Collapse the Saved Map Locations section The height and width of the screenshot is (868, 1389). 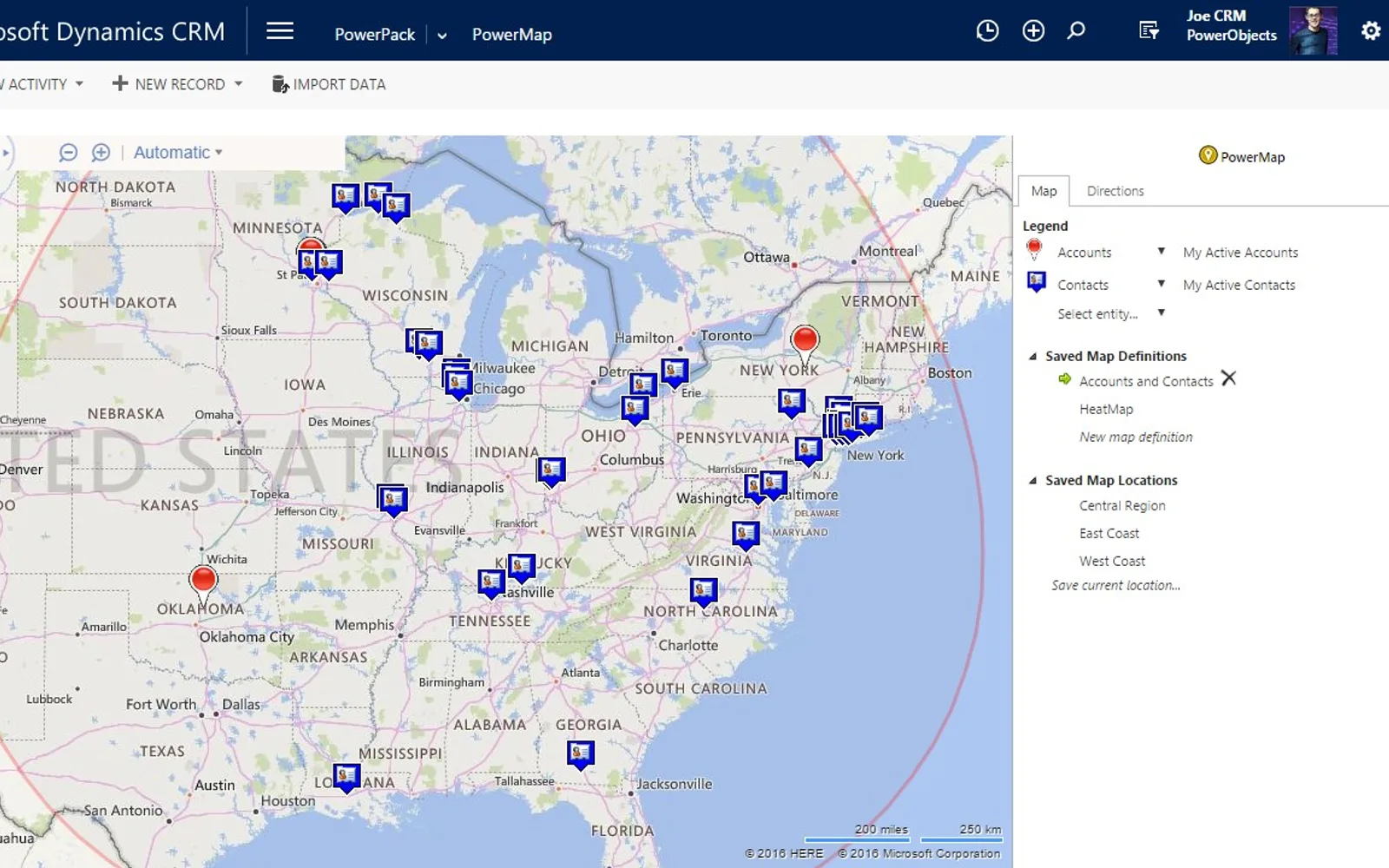click(1032, 481)
